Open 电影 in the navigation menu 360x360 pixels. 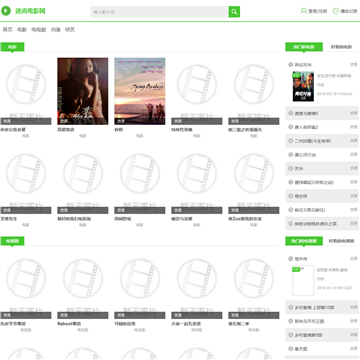(22, 30)
